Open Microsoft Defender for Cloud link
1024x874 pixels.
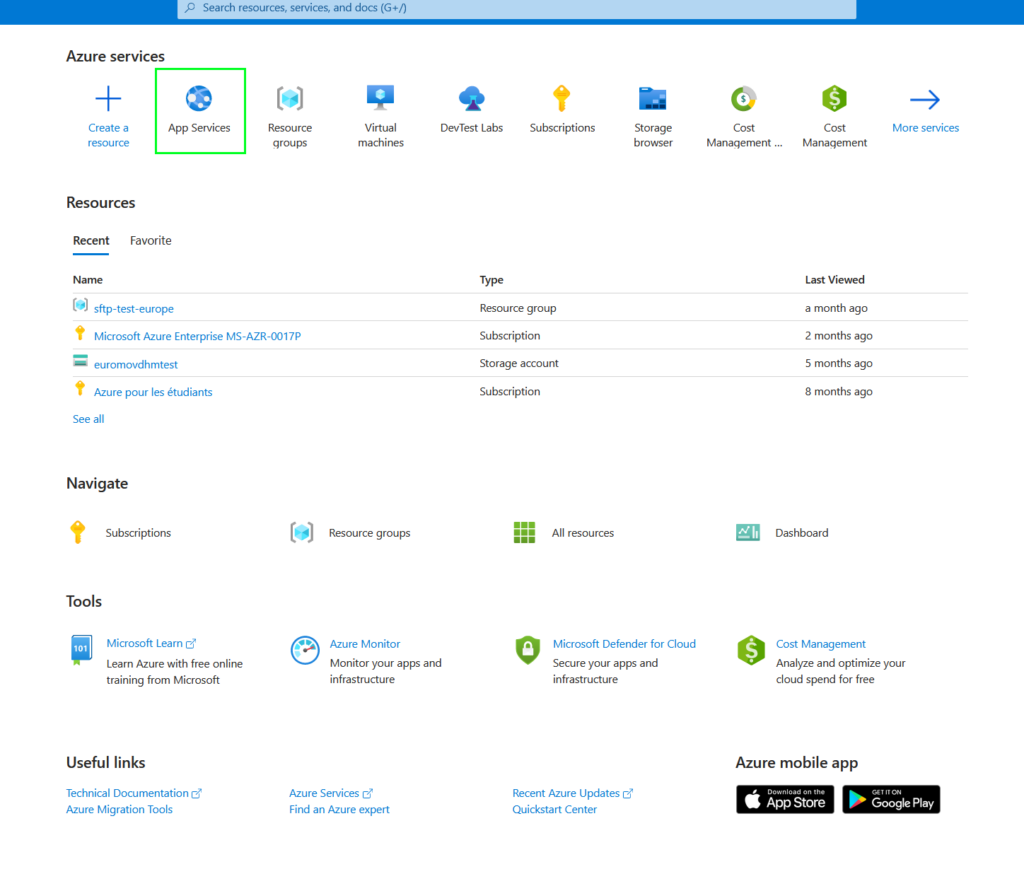click(x=624, y=644)
